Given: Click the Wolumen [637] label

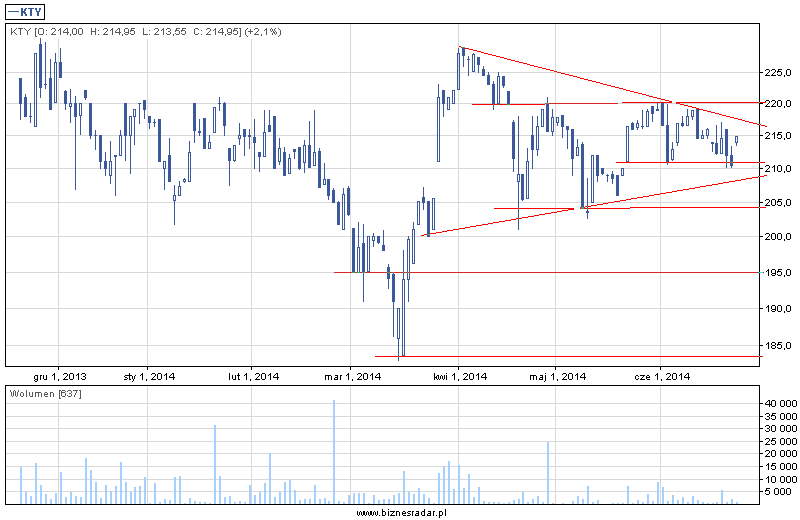Looking at the screenshot, I should pos(45,394).
